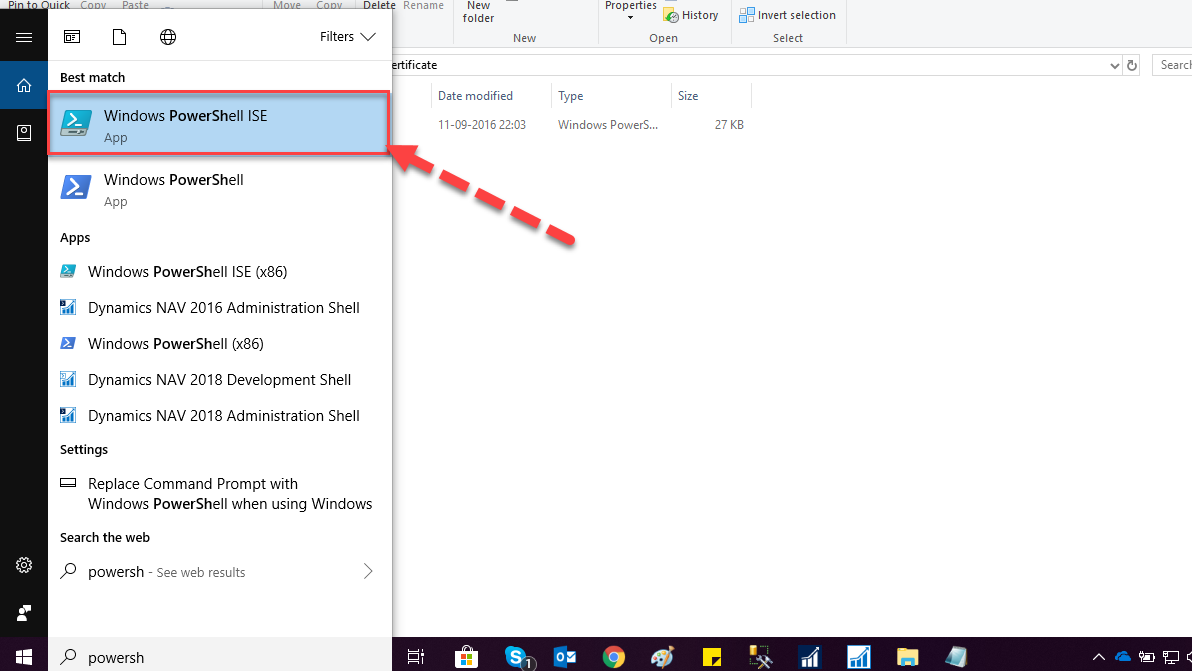Click the search box containing 'powersh'
1192x671 pixels.
pos(220,657)
